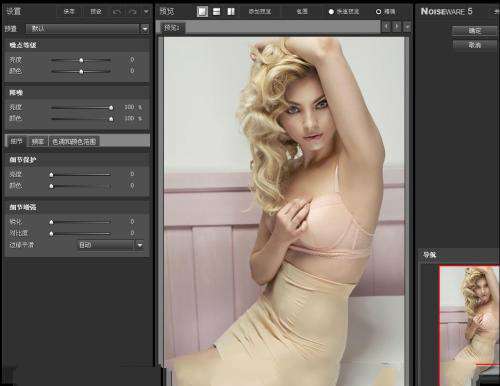This screenshot has height=386, width=500.
Task: Click the undo arrow icon in settings bar
Action: pyautogui.click(x=117, y=12)
